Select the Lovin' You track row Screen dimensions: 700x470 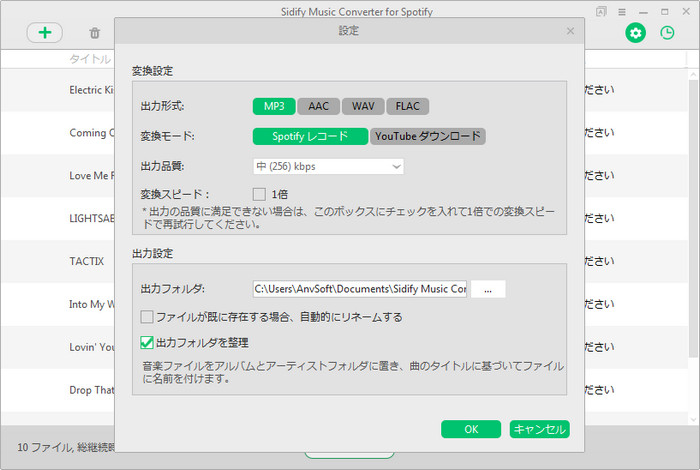click(x=58, y=347)
